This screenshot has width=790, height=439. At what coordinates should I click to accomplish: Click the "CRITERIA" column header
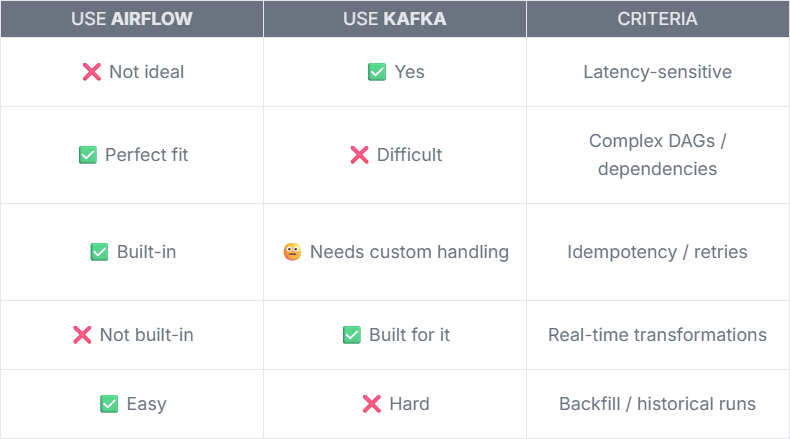point(657,19)
